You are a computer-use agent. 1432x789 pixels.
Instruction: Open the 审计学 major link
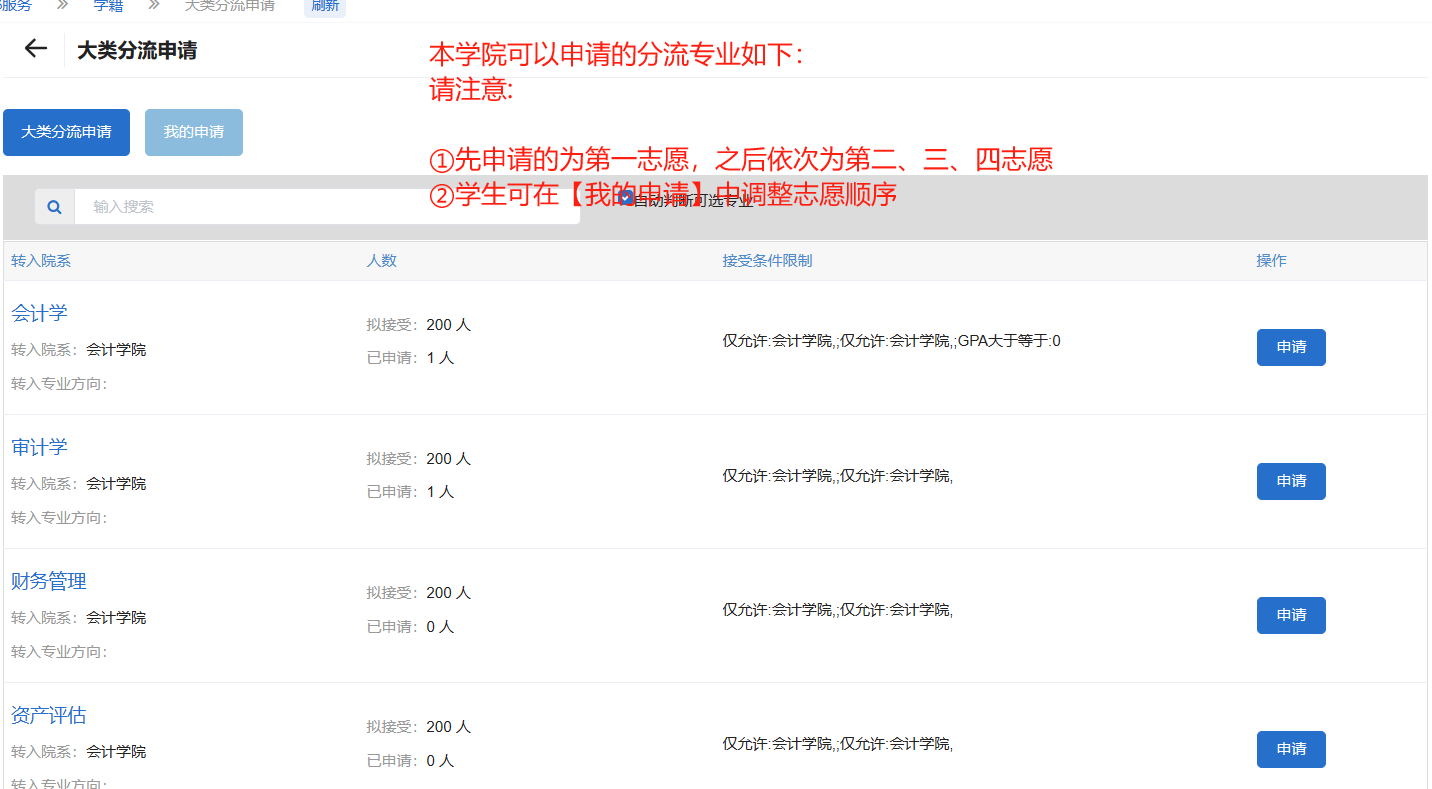[x=39, y=447]
